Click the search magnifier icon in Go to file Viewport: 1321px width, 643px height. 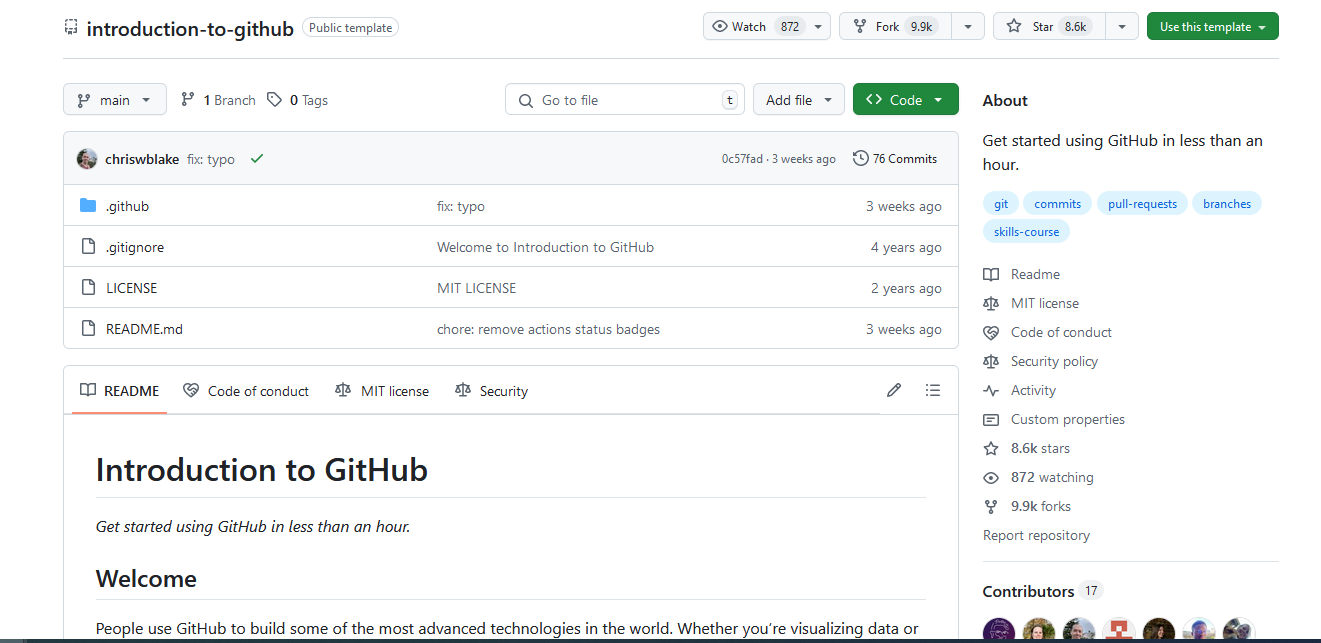point(526,100)
